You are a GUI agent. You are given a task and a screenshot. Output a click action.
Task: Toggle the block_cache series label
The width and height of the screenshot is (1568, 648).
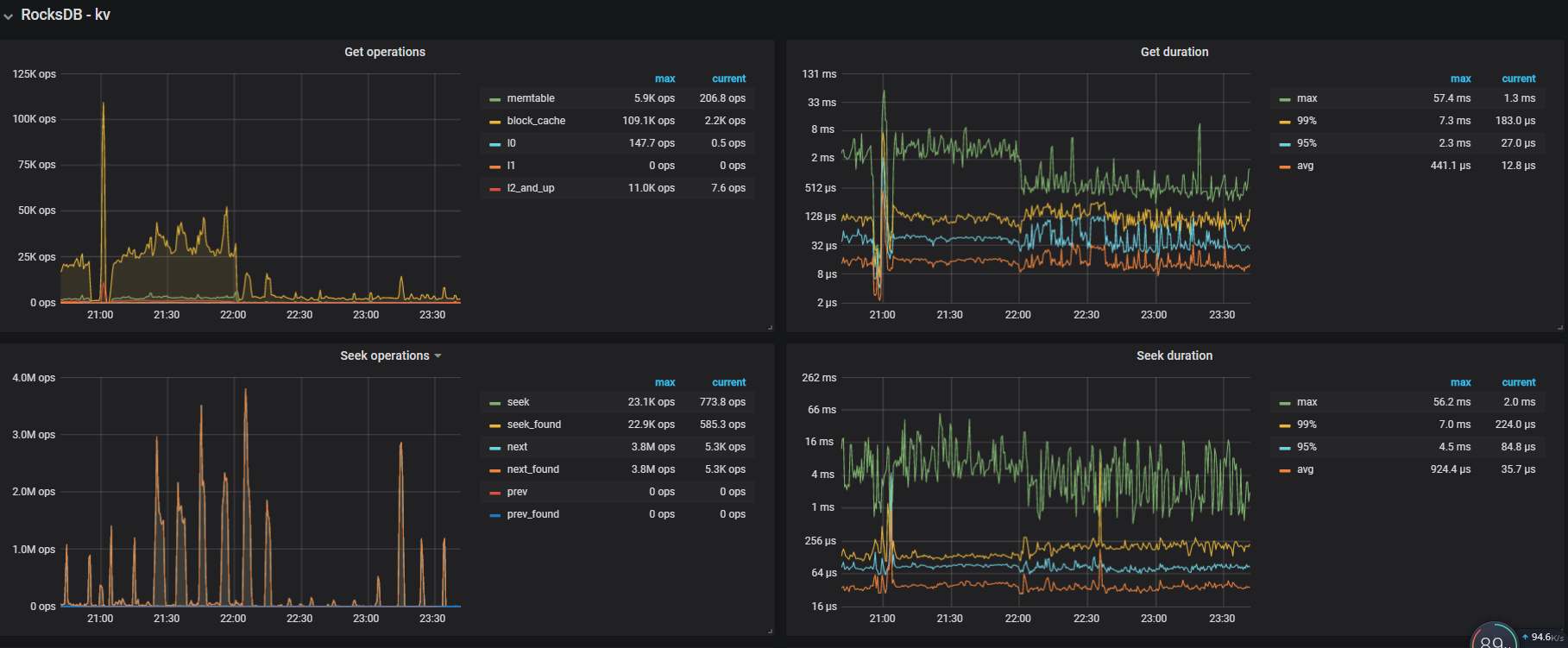[x=536, y=121]
